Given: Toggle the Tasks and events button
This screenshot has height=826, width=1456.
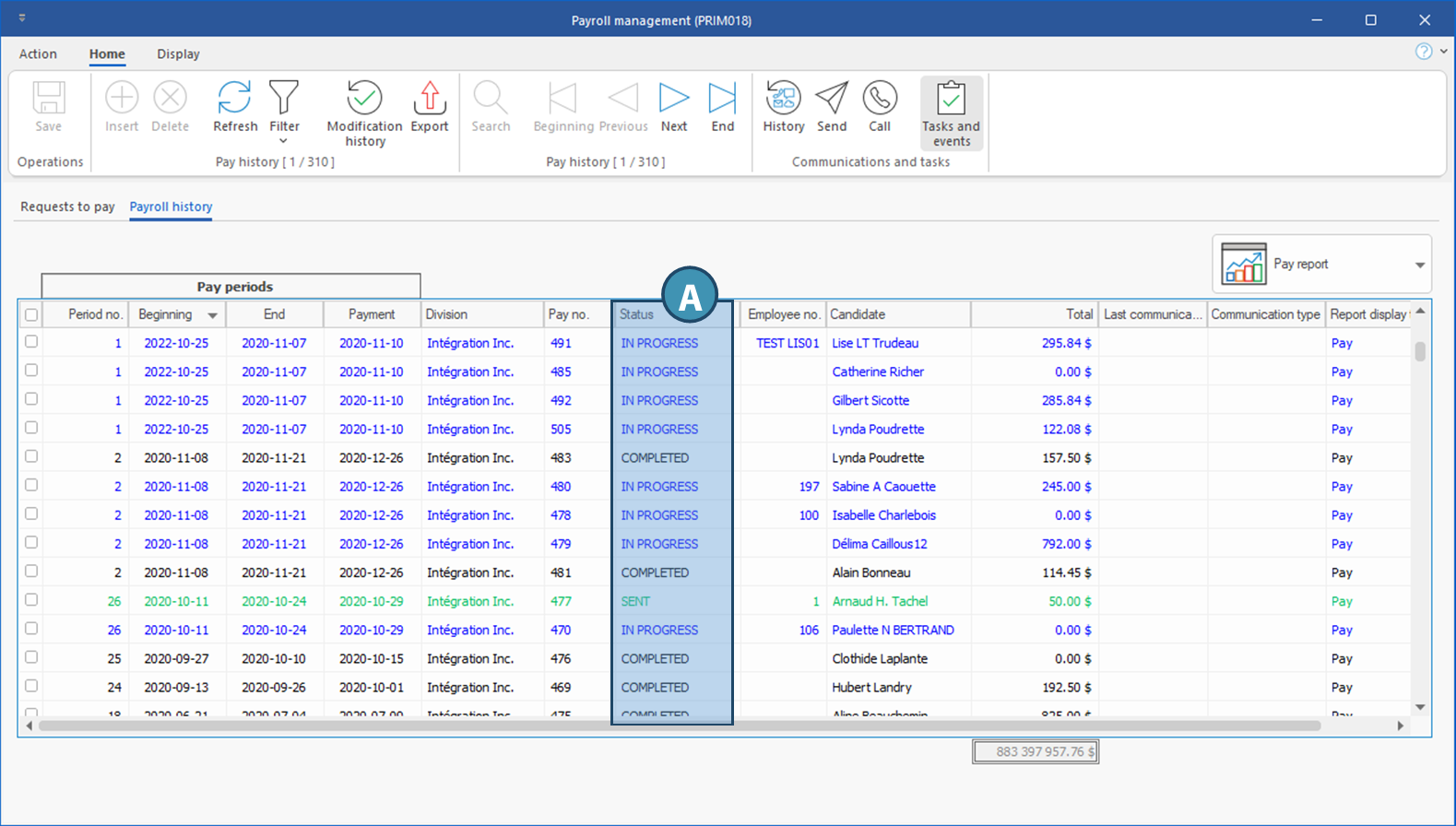Looking at the screenshot, I should (x=951, y=113).
